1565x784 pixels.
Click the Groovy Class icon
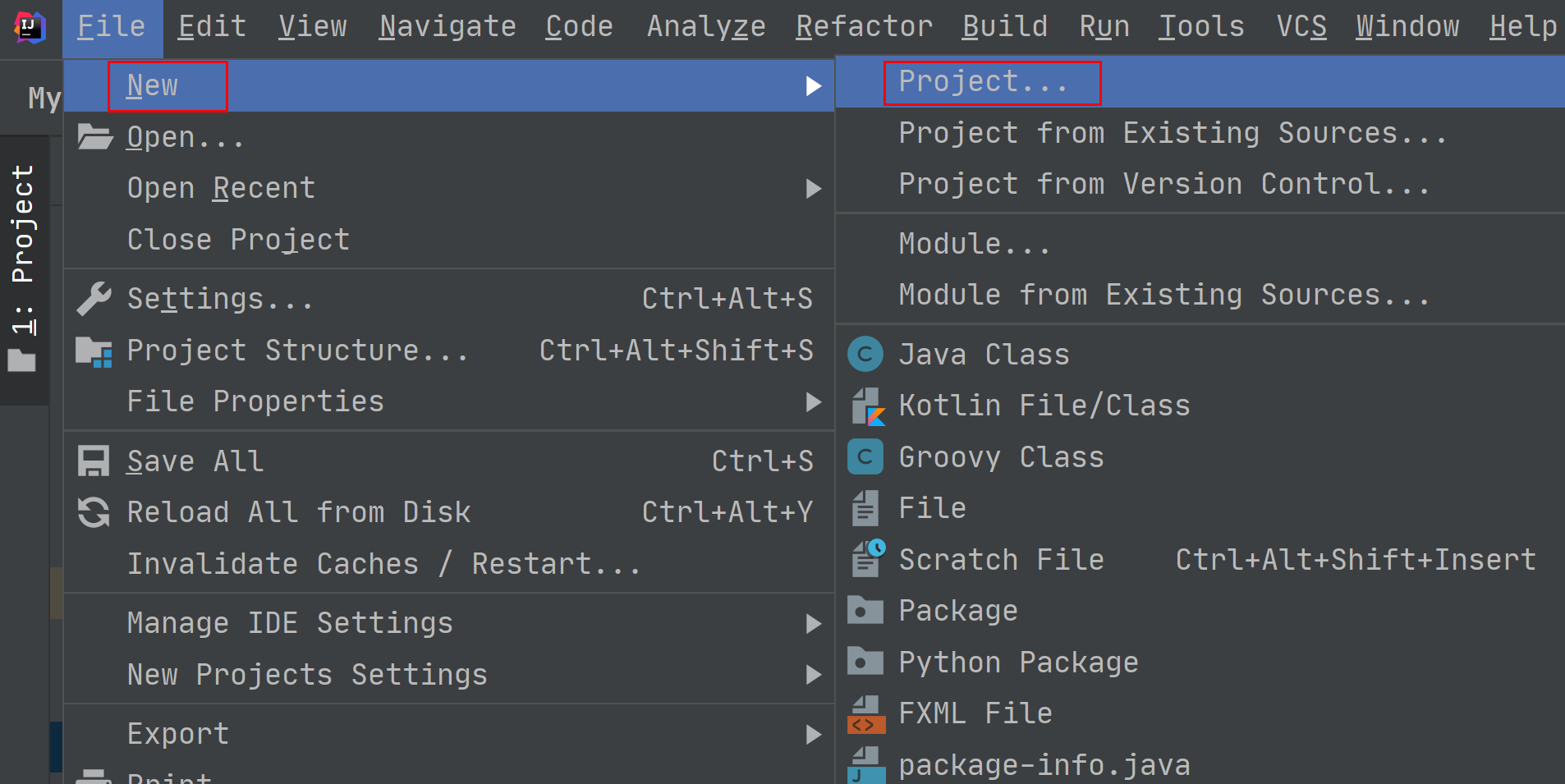(865, 457)
